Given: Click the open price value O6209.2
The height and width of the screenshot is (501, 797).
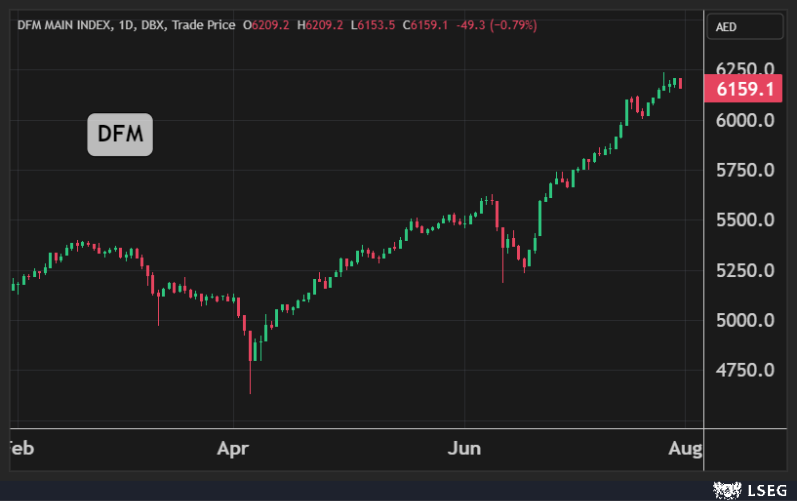Looking at the screenshot, I should click(x=267, y=24).
